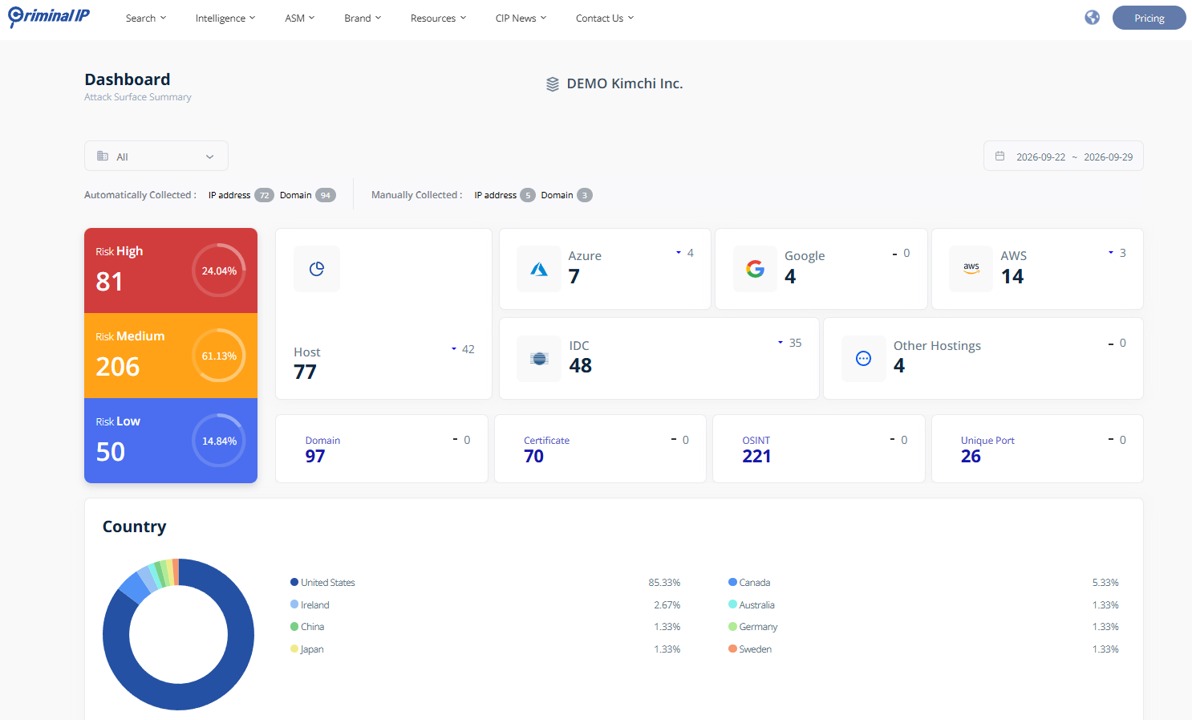Open the All group dropdown

point(156,156)
